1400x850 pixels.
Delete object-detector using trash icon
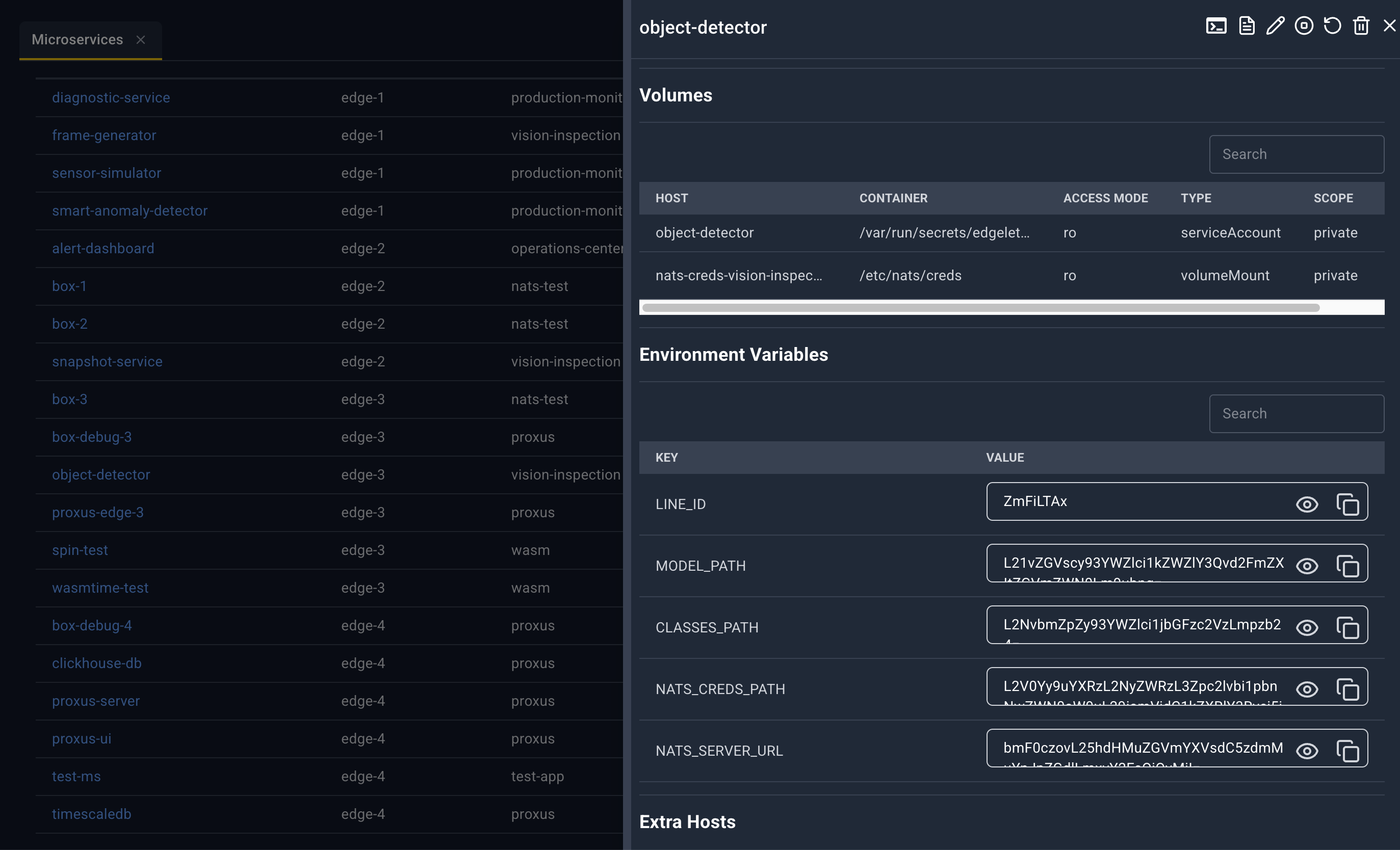(1361, 26)
